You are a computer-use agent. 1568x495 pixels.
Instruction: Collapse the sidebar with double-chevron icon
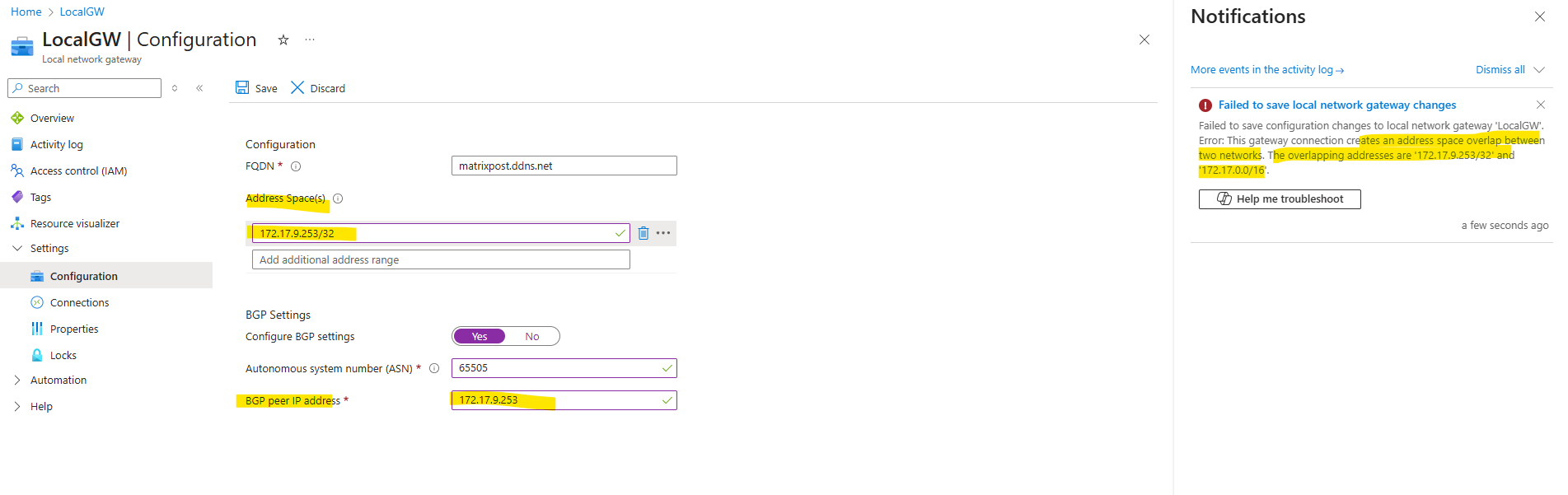[199, 88]
